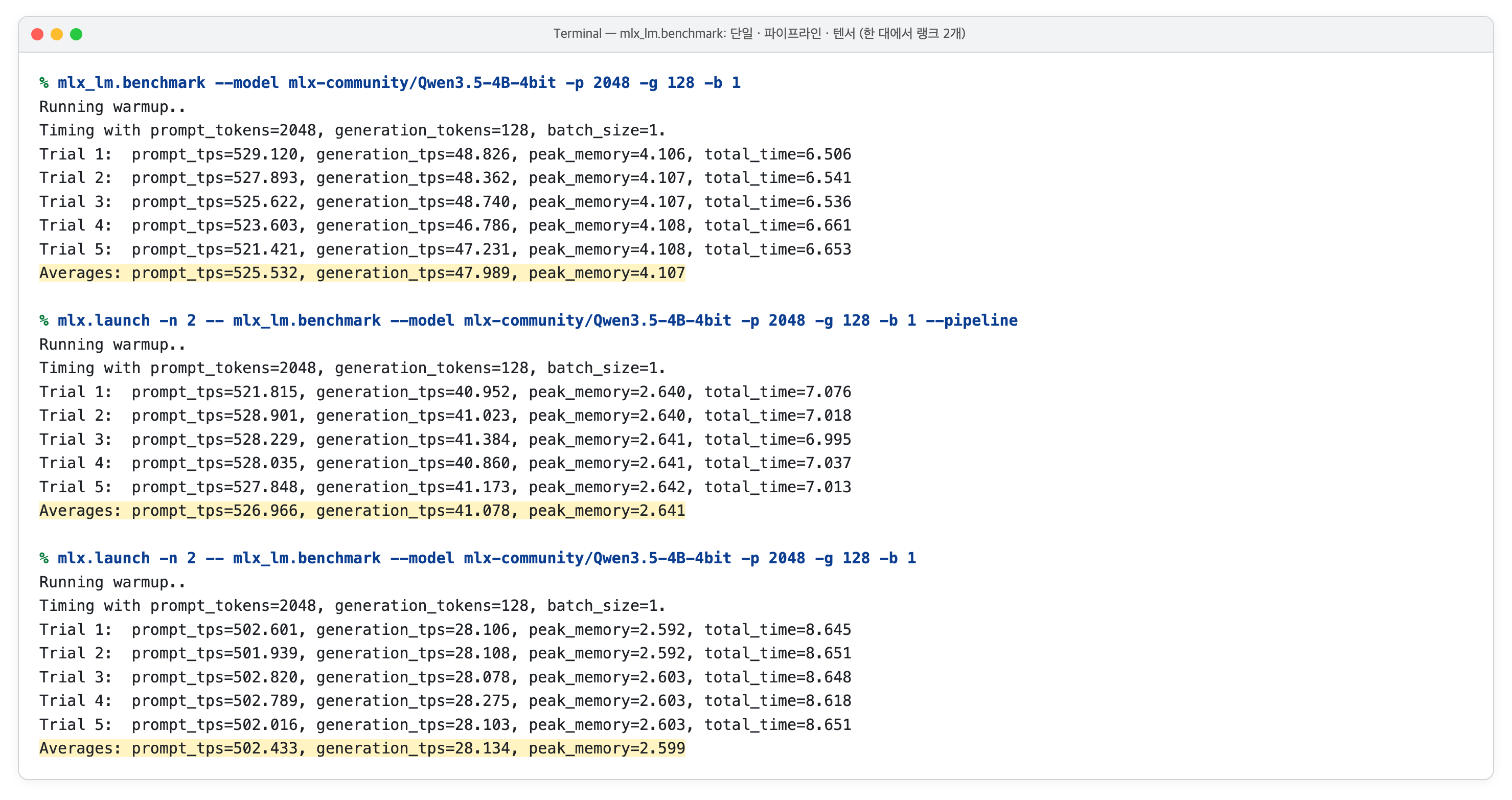
Task: Close the terminal window with red button
Action: click(37, 34)
